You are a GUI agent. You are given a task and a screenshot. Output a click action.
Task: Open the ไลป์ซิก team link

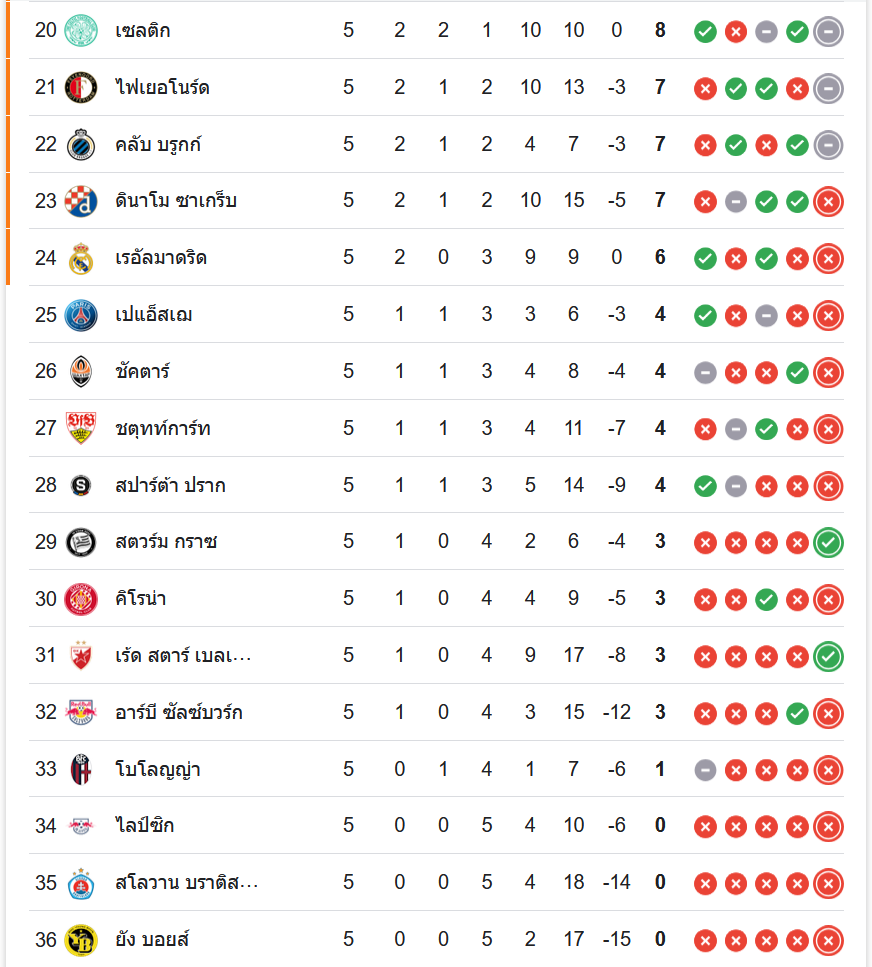point(145,826)
